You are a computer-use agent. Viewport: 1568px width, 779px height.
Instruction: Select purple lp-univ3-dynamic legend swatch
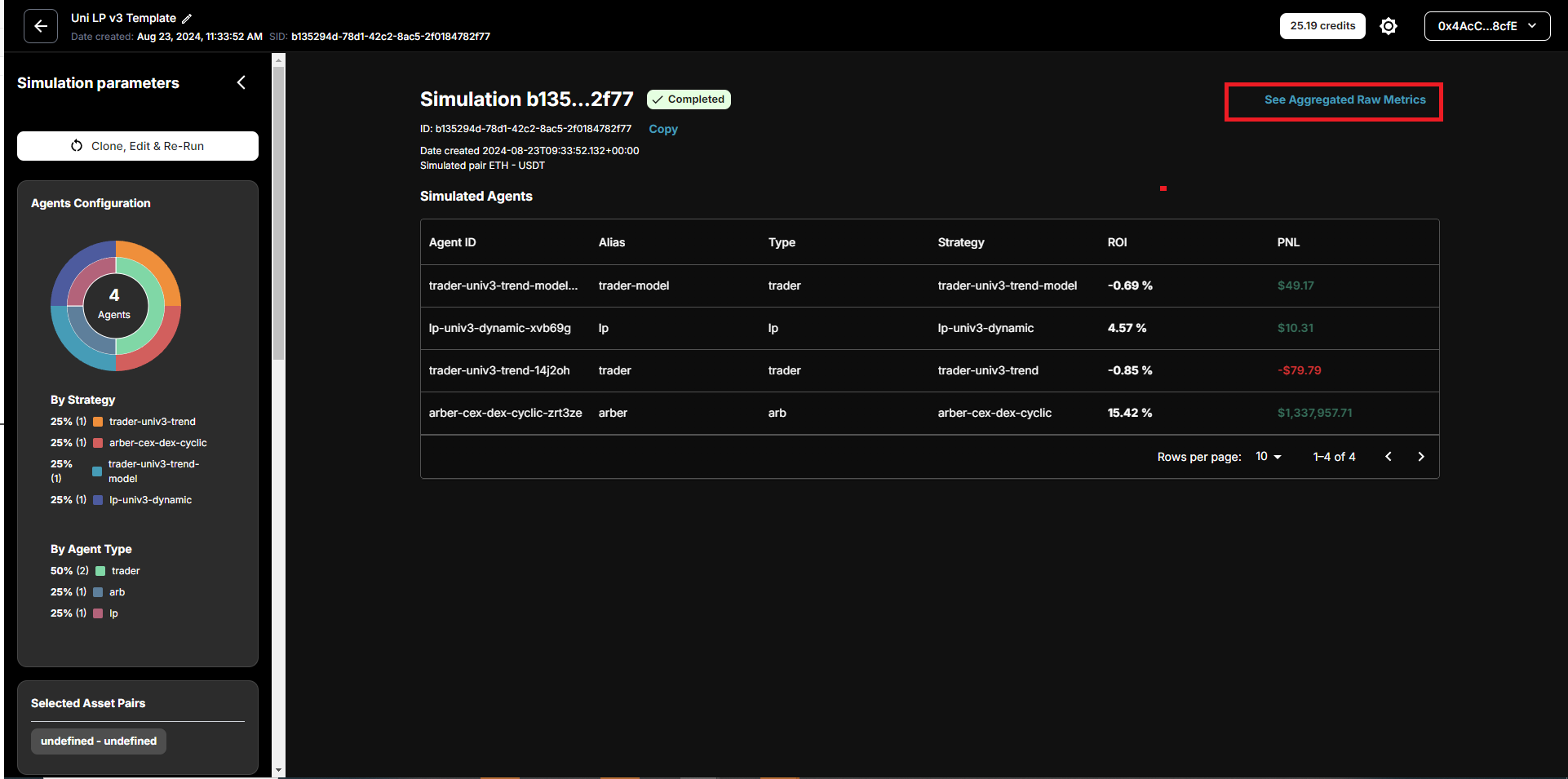(98, 500)
